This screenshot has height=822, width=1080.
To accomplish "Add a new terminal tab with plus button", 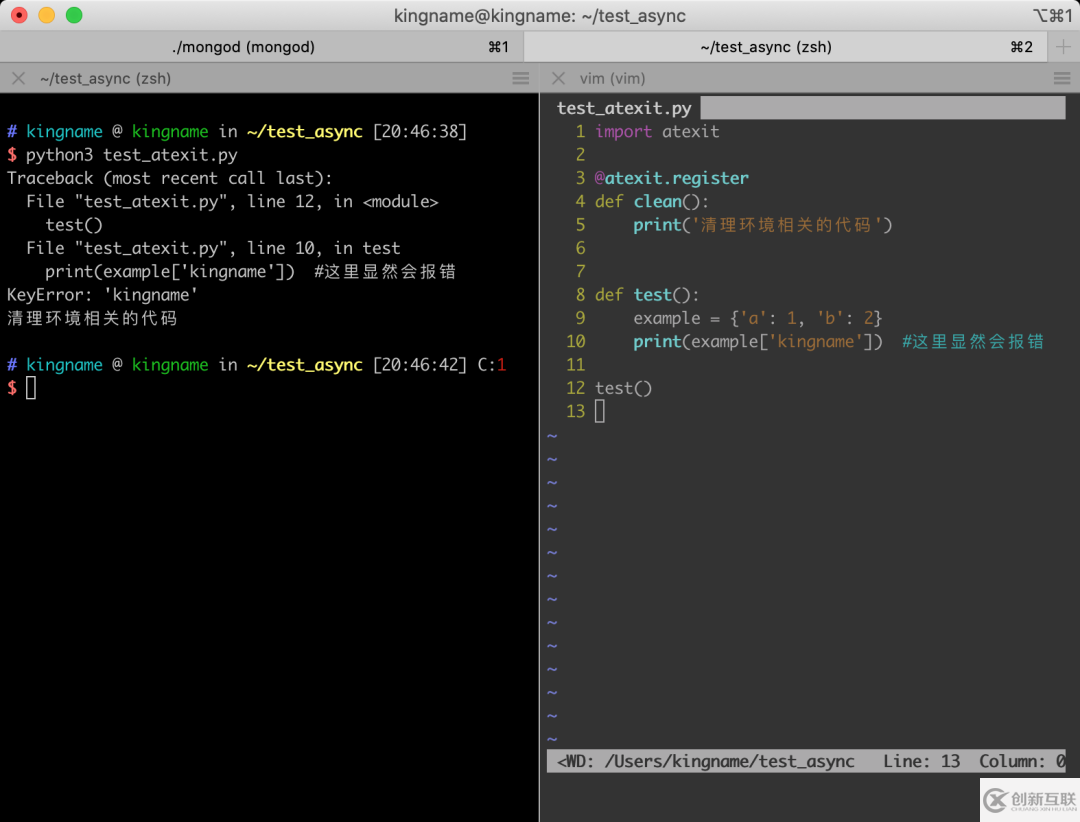I will point(1063,47).
